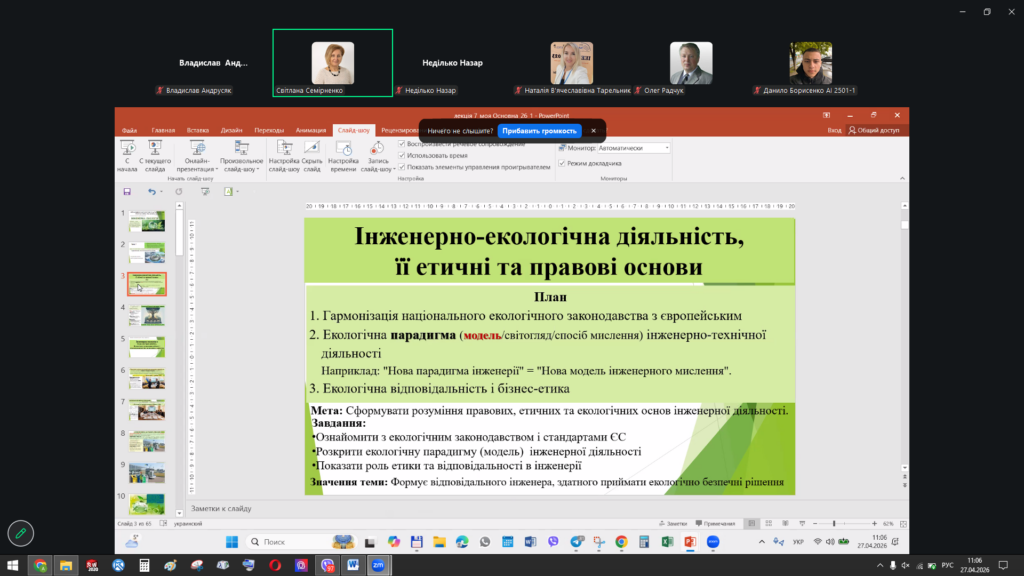Screen dimensions: 1024x576
Task: Click the Заметки notes icon in status bar
Action: [x=676, y=523]
